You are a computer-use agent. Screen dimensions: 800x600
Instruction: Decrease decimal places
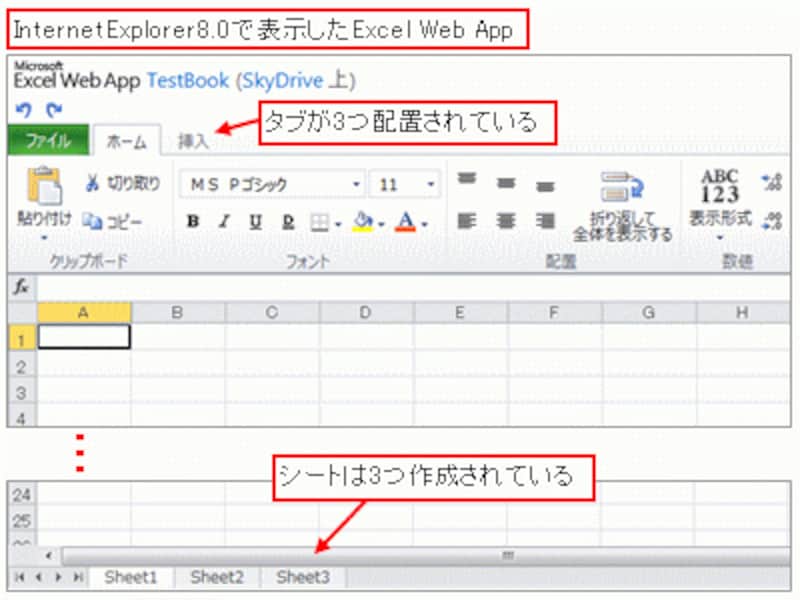click(x=772, y=221)
